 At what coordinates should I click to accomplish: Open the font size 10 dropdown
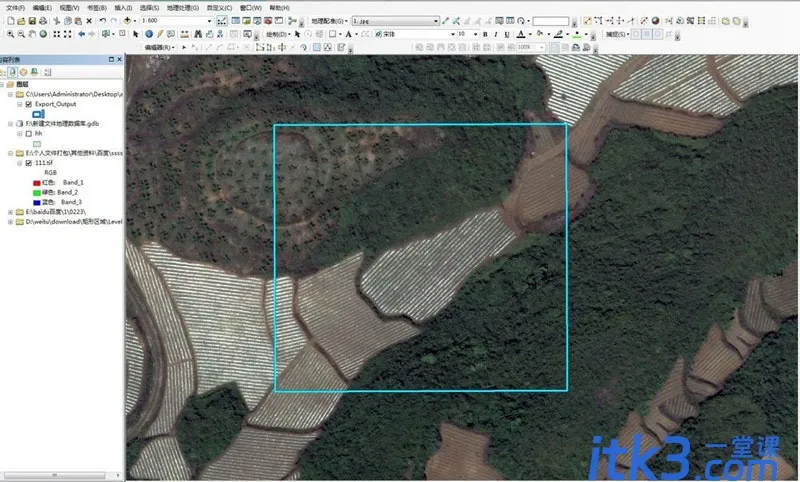(x=476, y=34)
